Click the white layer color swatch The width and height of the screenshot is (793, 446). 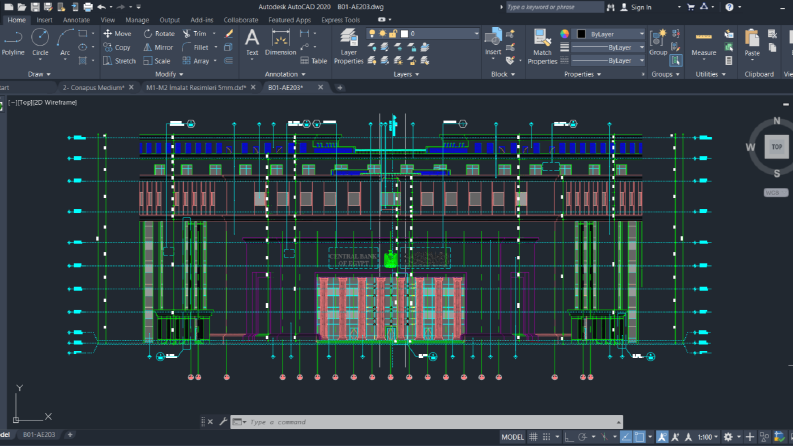tap(404, 33)
